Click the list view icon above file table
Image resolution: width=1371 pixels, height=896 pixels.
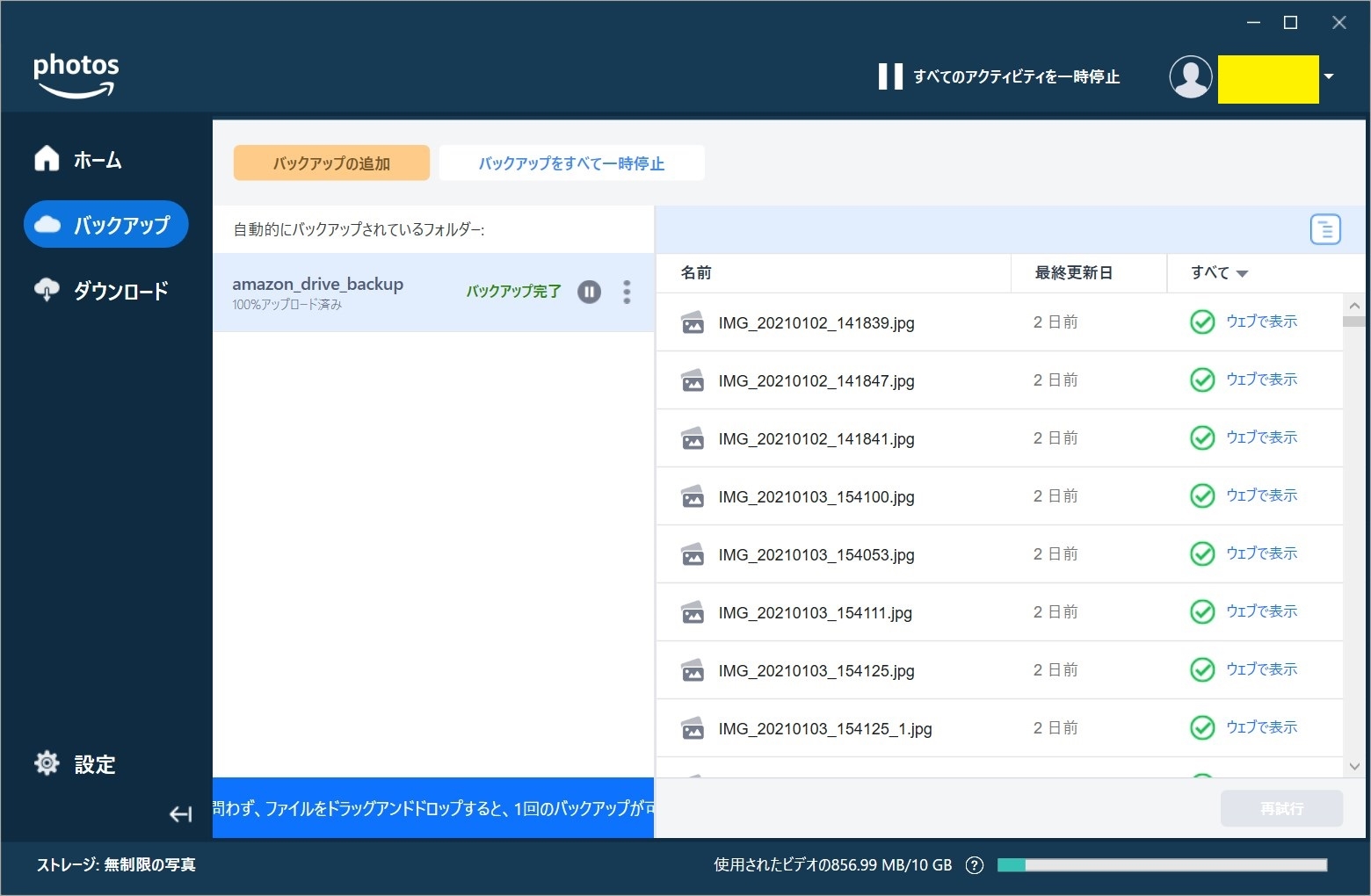tap(1324, 229)
